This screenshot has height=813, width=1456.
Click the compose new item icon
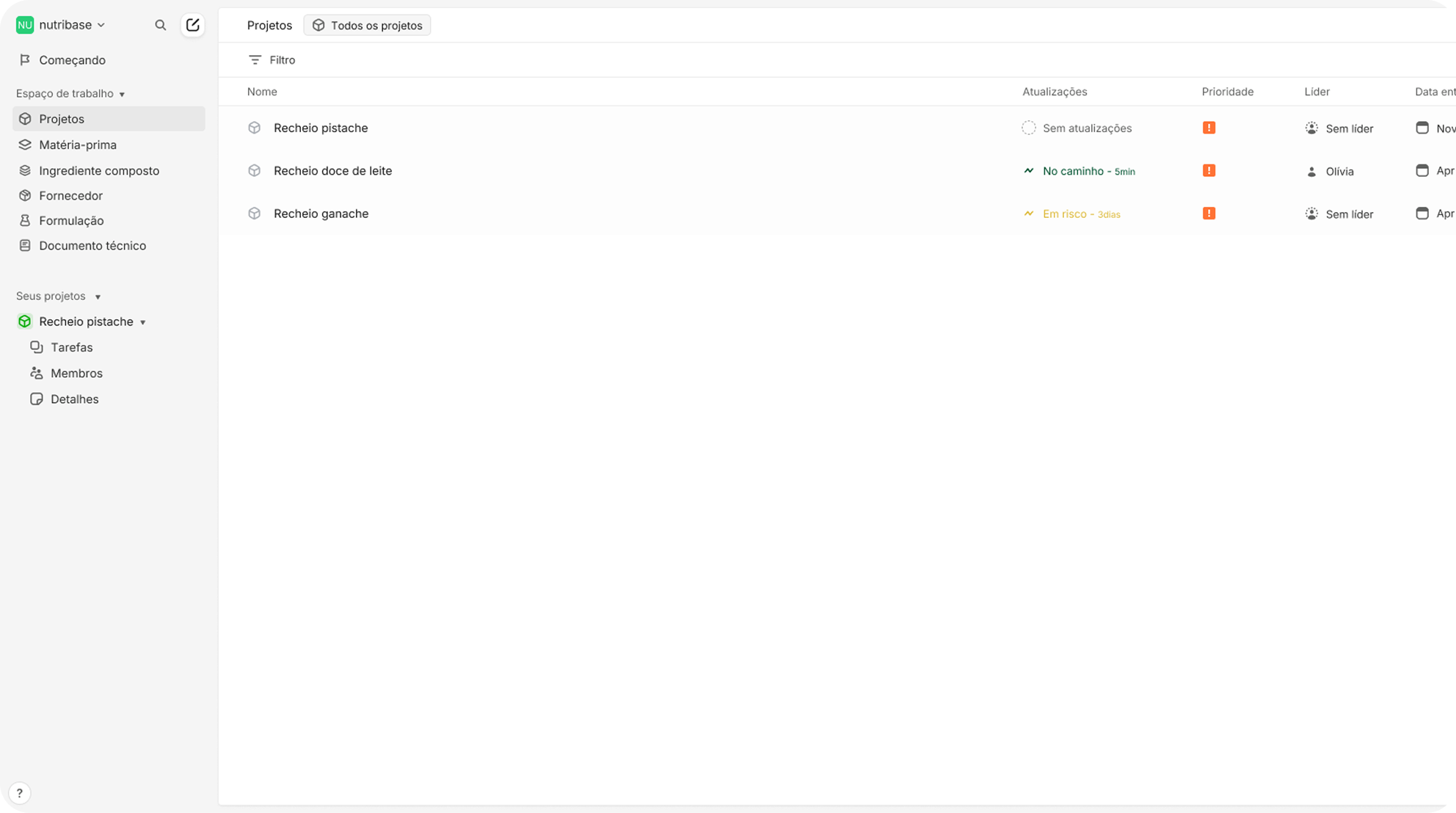192,25
